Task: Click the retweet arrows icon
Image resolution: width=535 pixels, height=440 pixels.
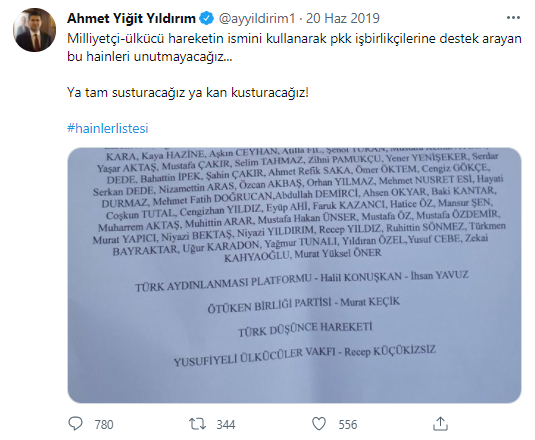Action: 198,424
